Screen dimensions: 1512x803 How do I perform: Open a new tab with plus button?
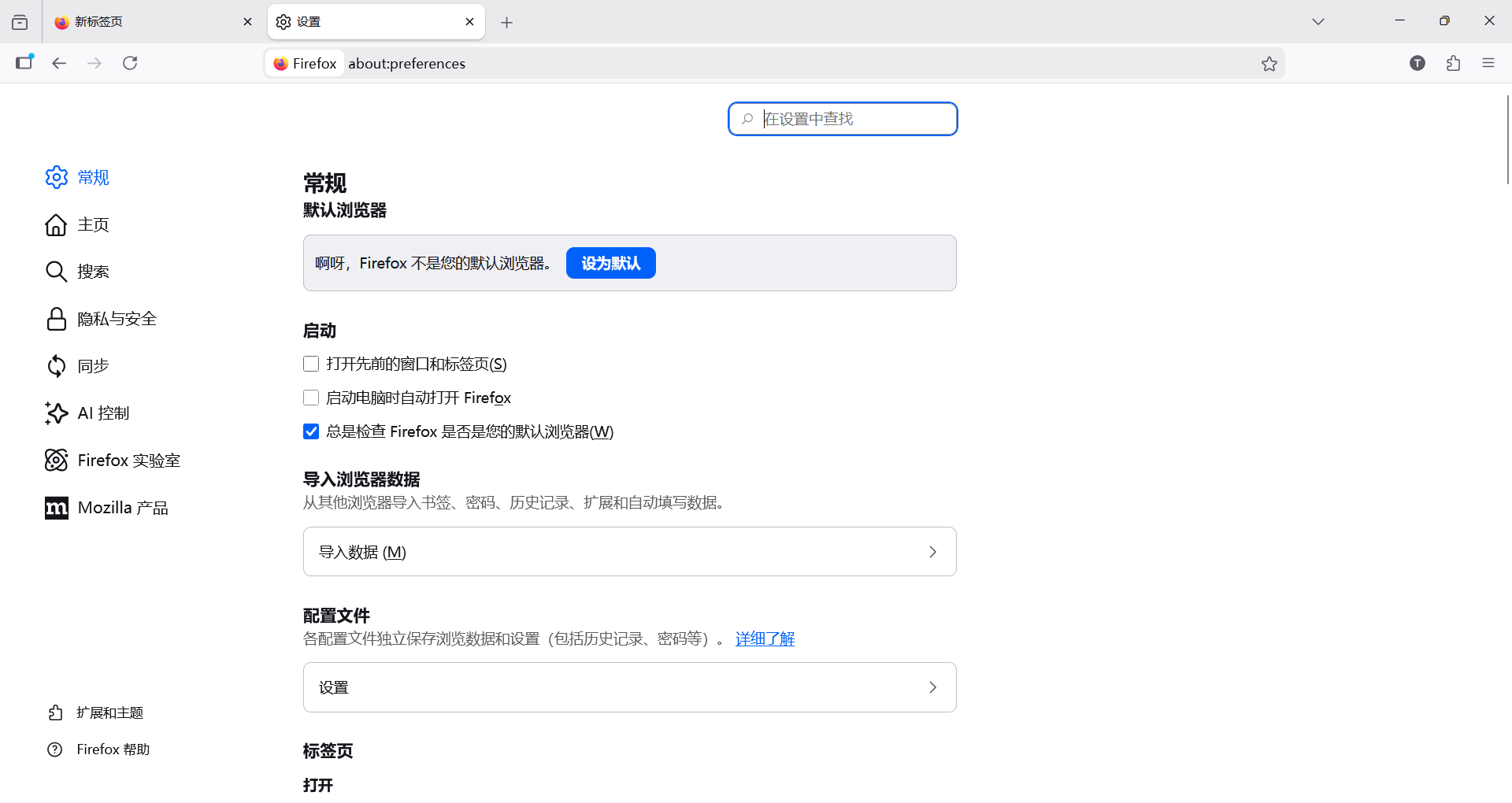(506, 23)
